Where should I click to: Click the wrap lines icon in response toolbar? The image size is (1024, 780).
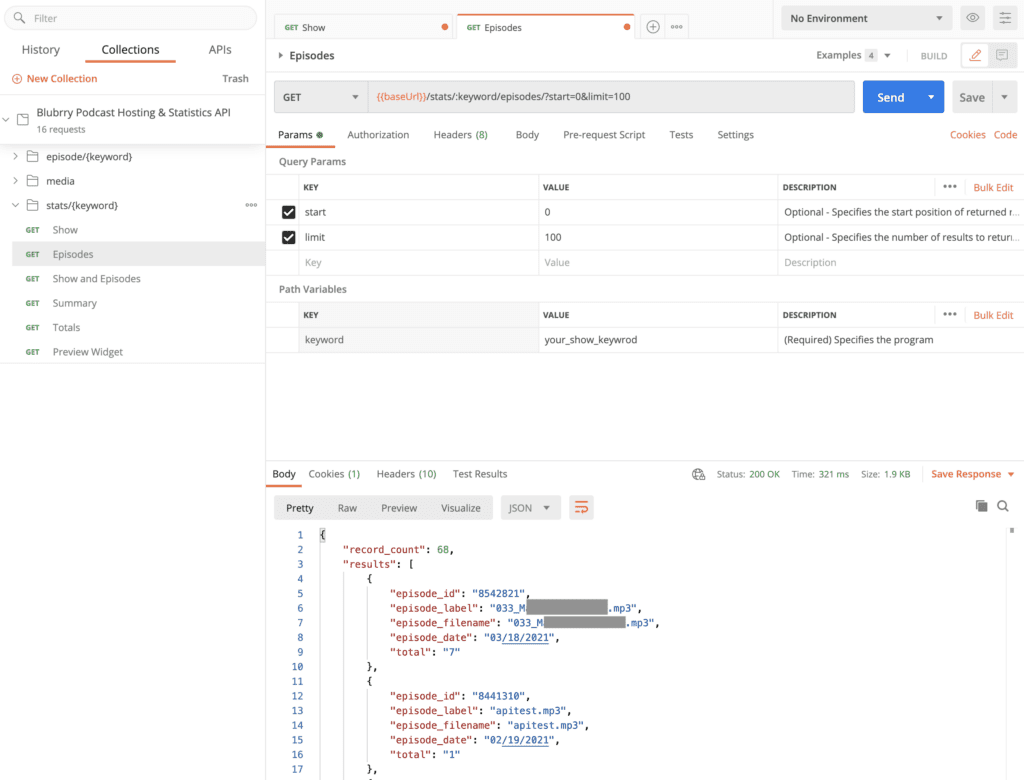tap(581, 508)
